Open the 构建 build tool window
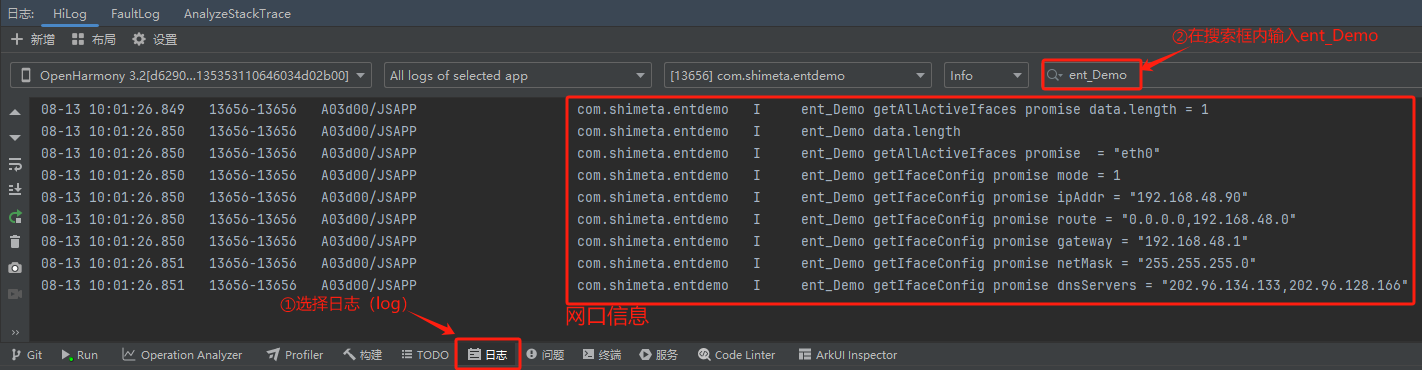The image size is (1422, 370). (x=363, y=355)
